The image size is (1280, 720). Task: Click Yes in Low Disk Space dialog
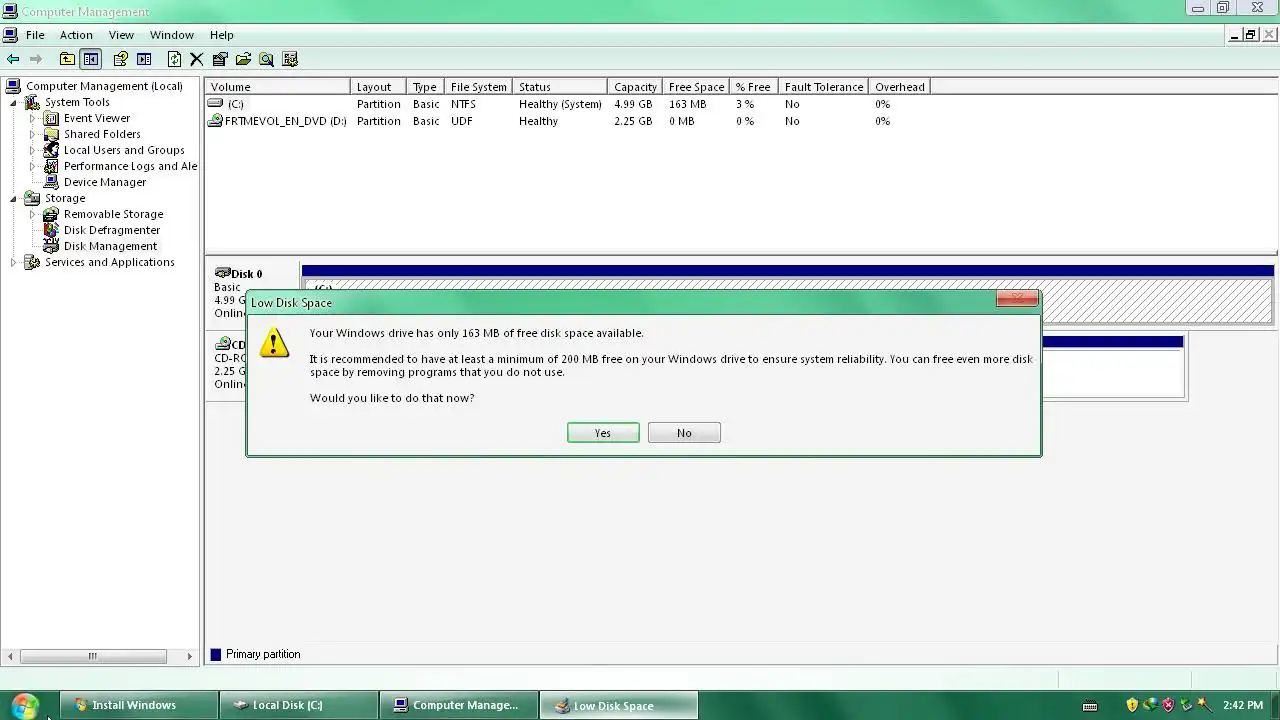603,433
